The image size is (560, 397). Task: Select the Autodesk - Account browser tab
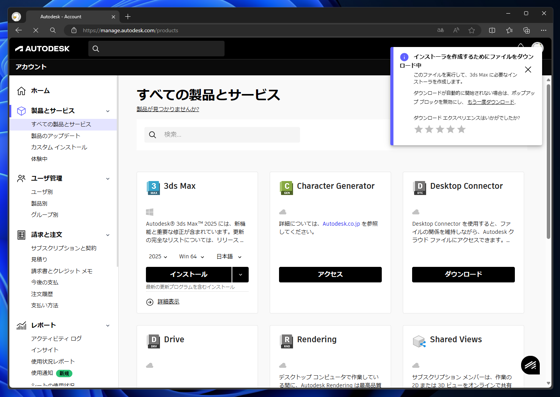pyautogui.click(x=72, y=16)
